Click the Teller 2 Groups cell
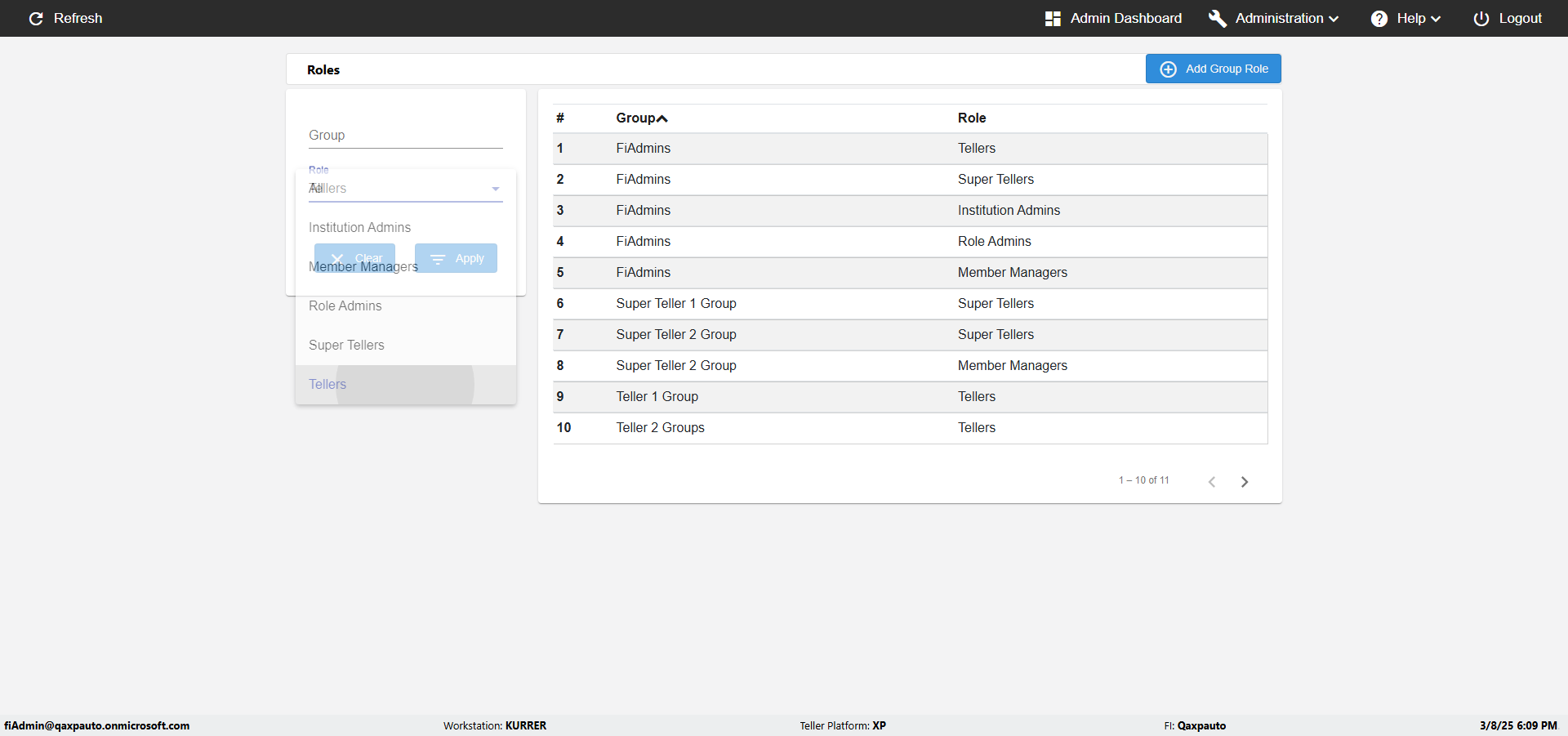 point(660,427)
